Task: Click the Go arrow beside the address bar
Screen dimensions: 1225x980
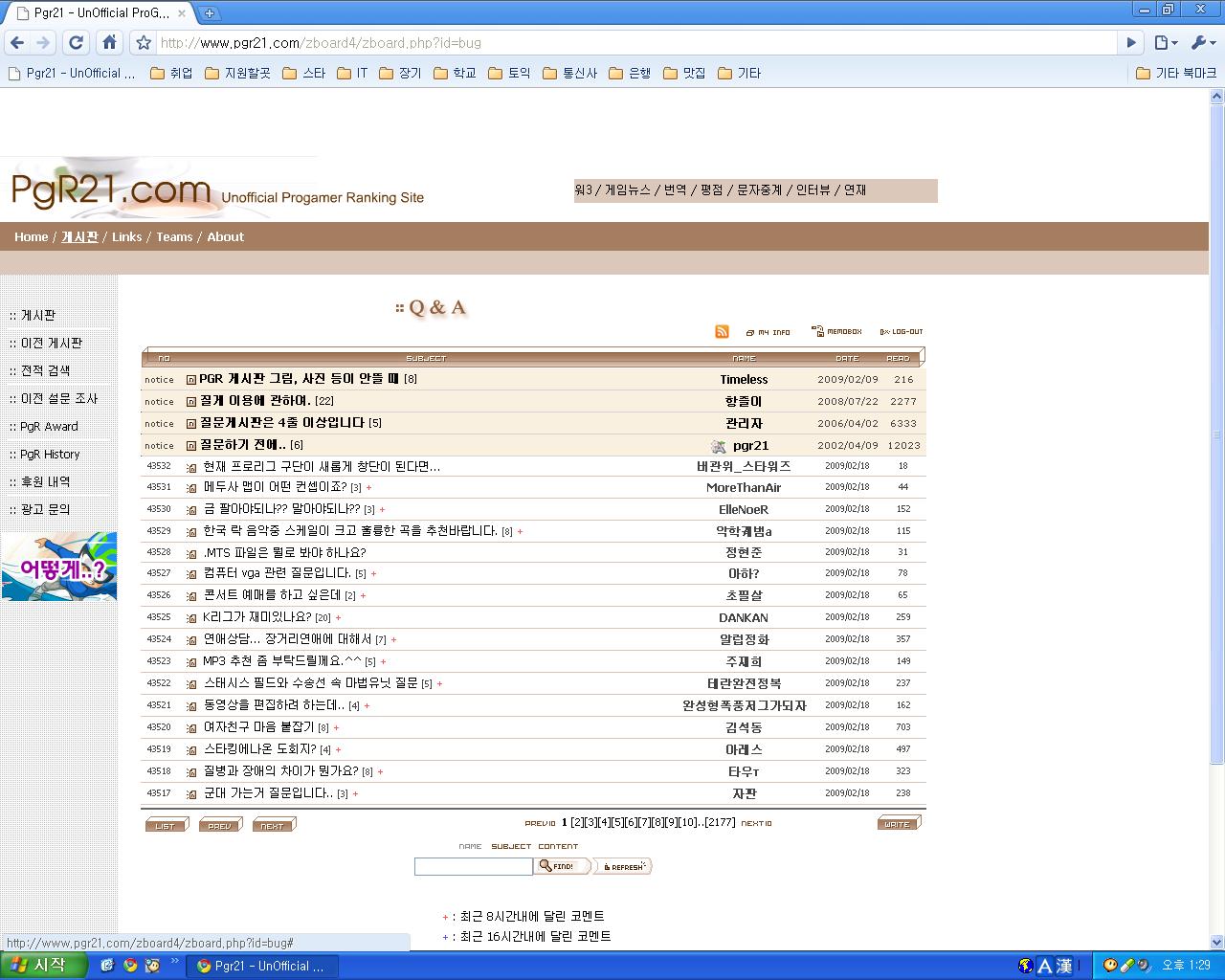Action: pyautogui.click(x=1130, y=42)
